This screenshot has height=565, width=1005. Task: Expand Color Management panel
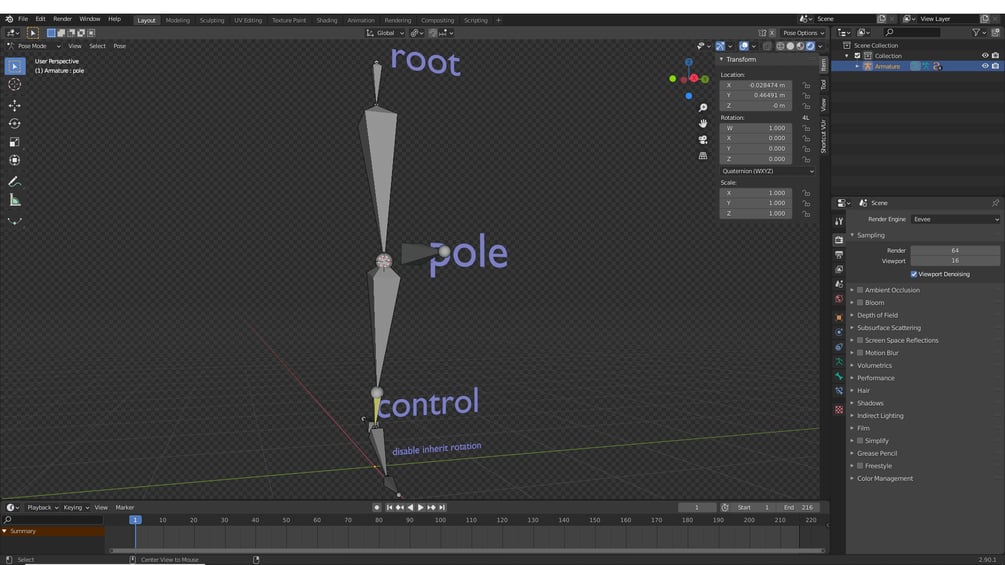885,479
